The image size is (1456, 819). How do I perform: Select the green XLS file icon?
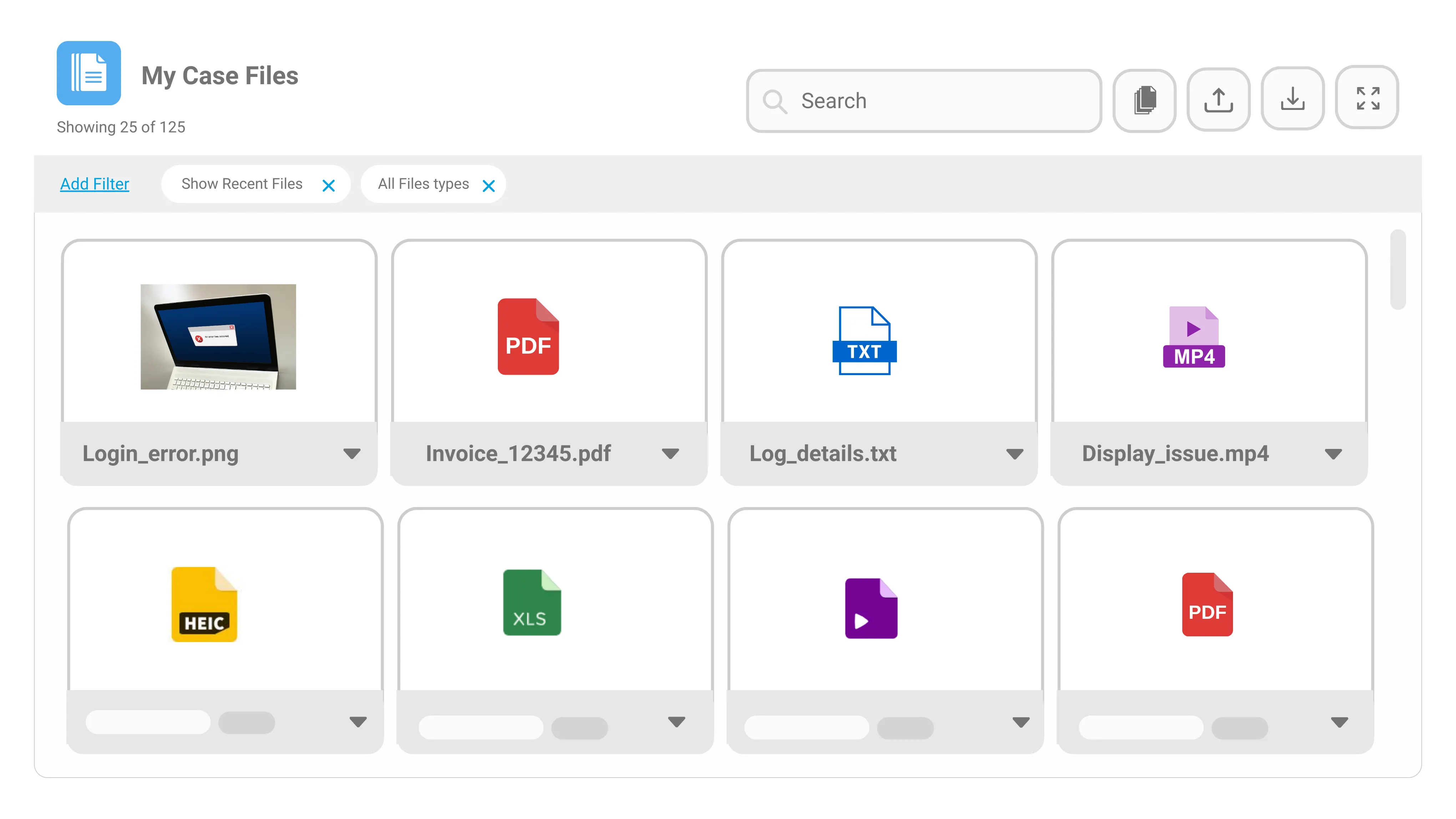pyautogui.click(x=532, y=602)
